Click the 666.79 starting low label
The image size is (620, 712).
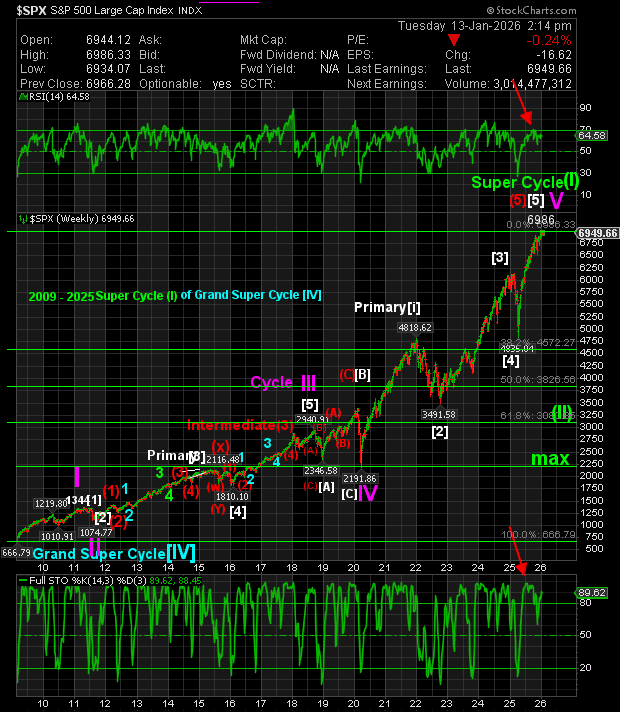[16, 553]
